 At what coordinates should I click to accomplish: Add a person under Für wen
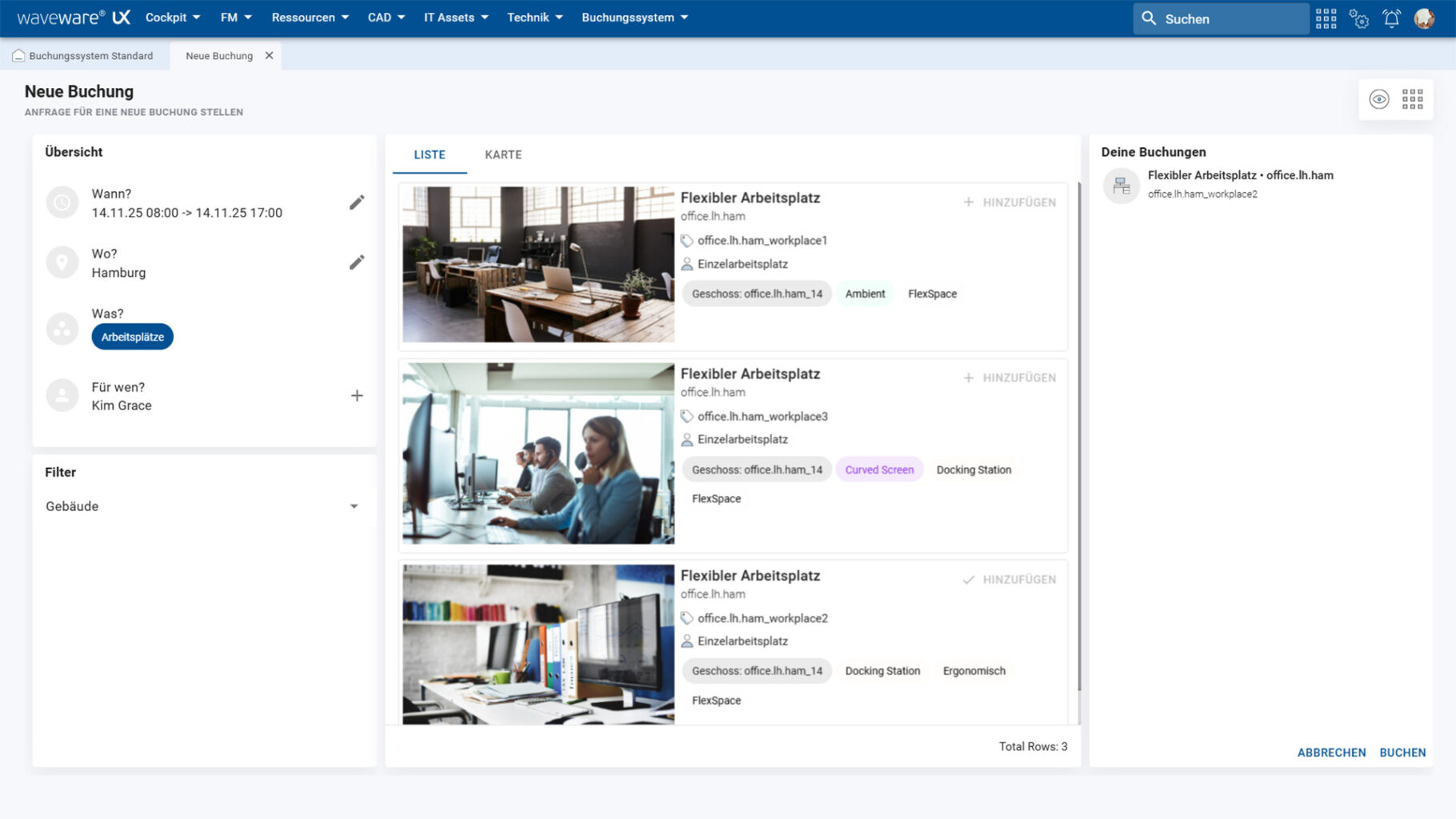pos(357,396)
